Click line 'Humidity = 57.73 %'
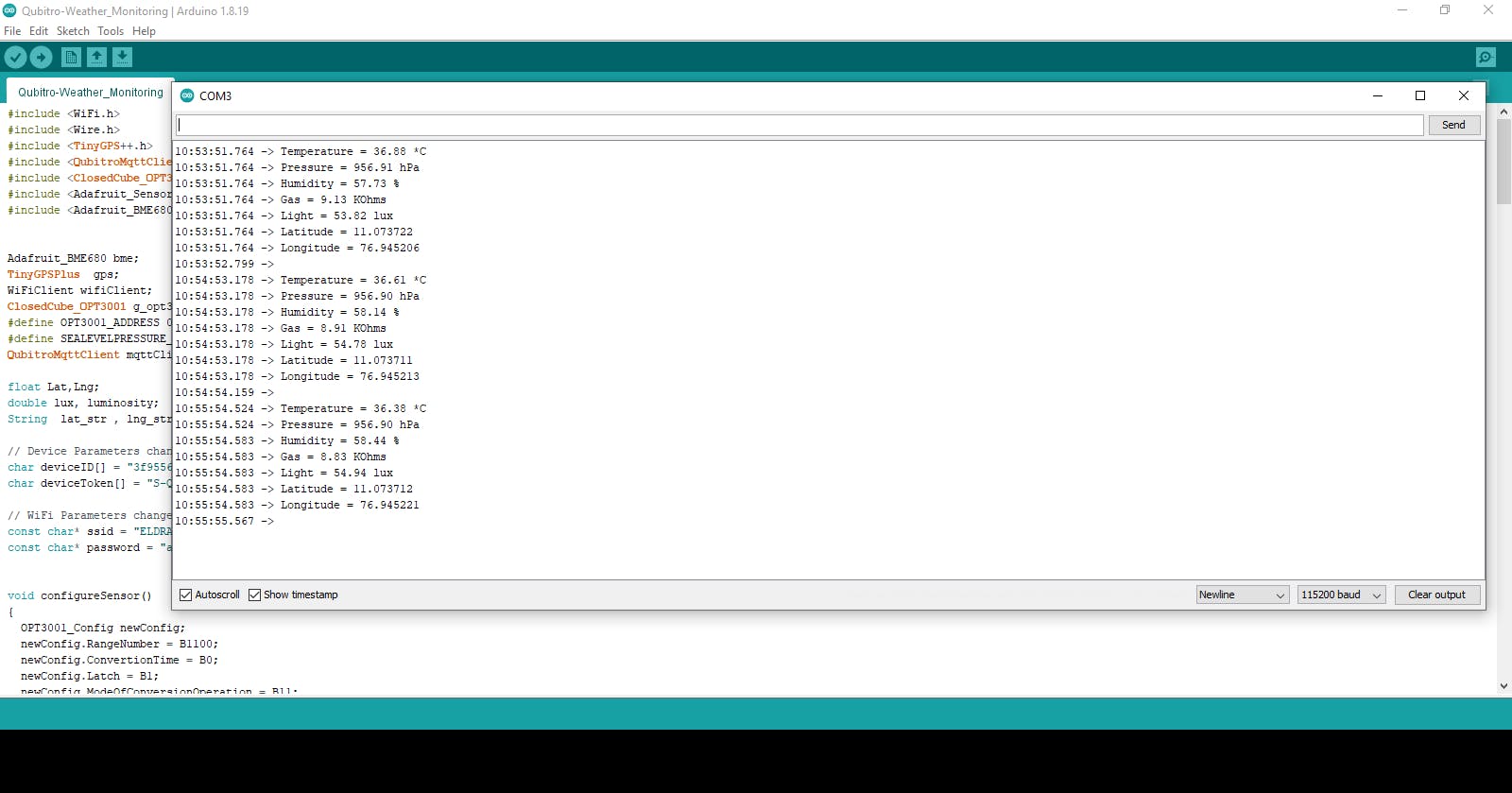Screen dimensions: 1512x793 (340, 183)
